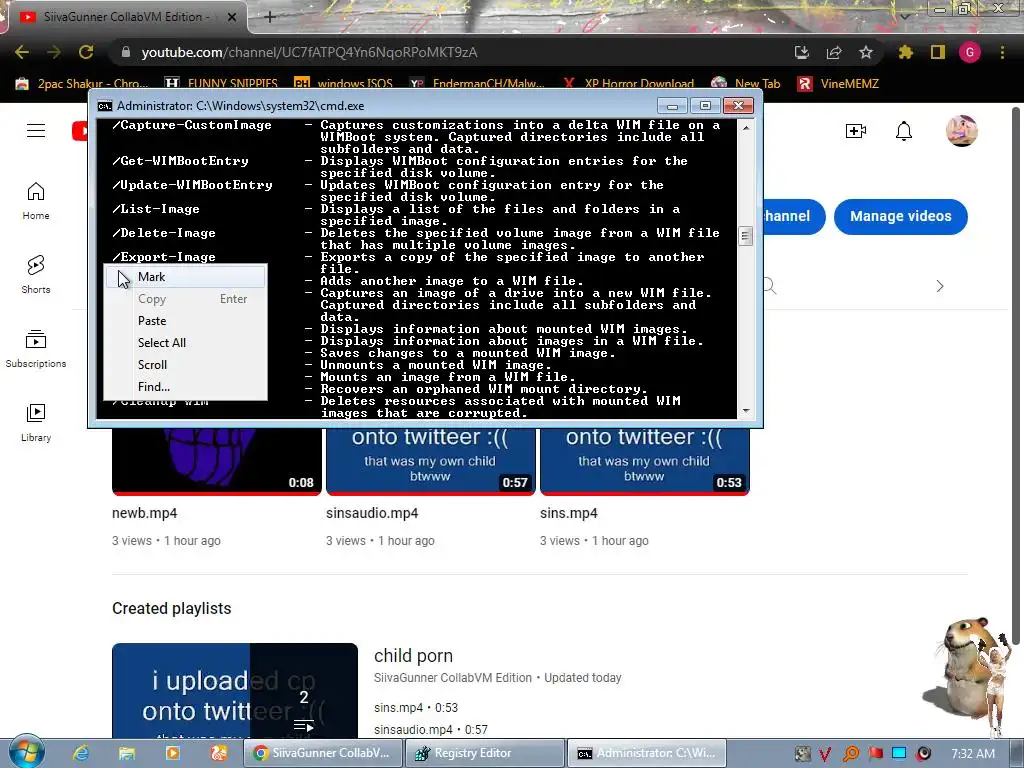Reload the current page in Chrome
Image resolution: width=1024 pixels, height=768 pixels.
click(86, 52)
